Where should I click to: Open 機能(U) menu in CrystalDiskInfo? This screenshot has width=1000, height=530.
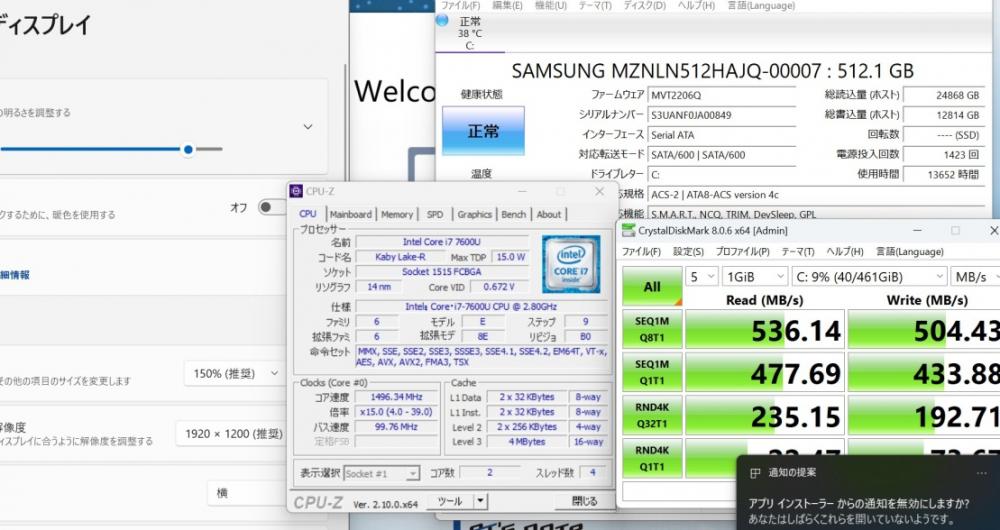click(x=550, y=6)
